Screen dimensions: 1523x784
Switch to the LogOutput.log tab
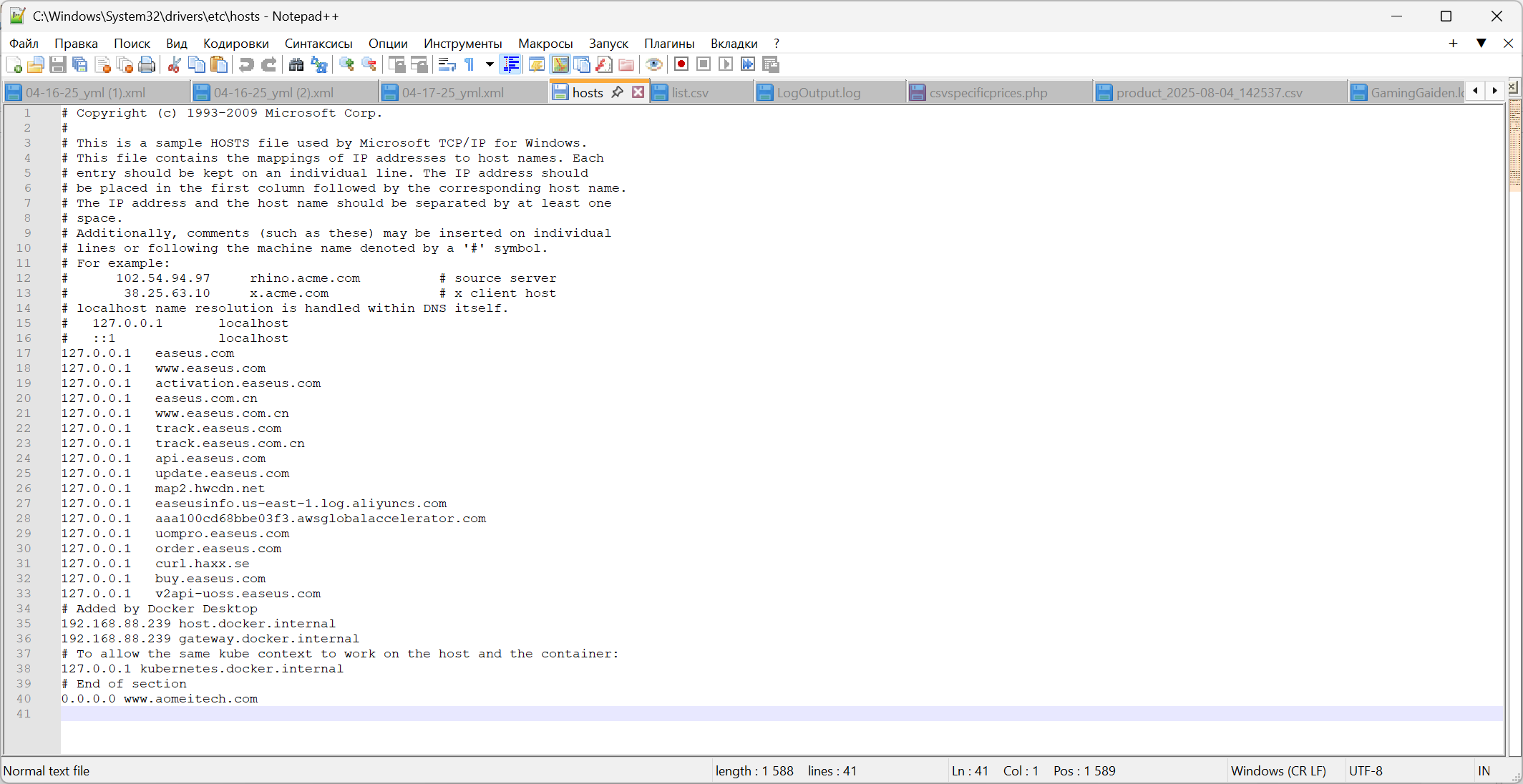(818, 93)
